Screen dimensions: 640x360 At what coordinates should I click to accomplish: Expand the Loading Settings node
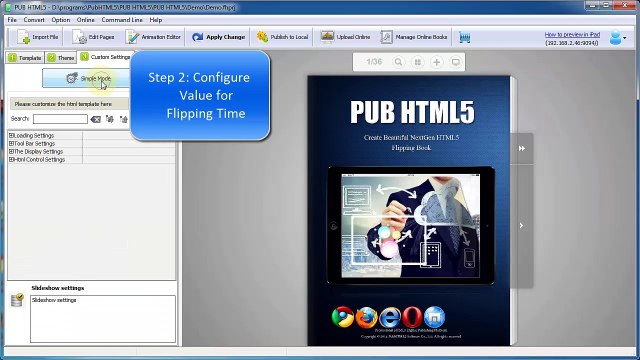(x=11, y=136)
